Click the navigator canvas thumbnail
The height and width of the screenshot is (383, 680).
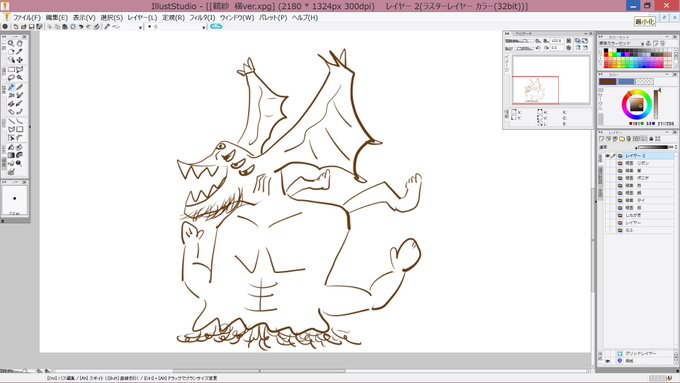[551, 80]
